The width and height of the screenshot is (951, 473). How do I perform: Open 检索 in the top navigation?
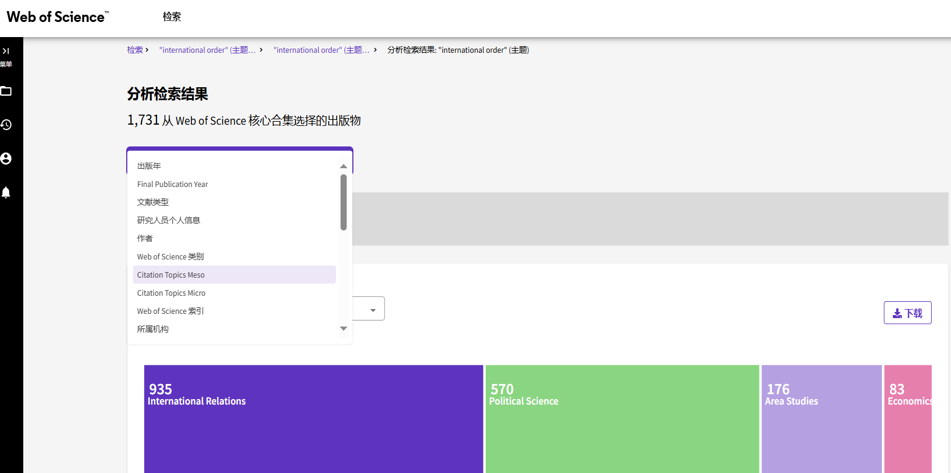coord(172,17)
